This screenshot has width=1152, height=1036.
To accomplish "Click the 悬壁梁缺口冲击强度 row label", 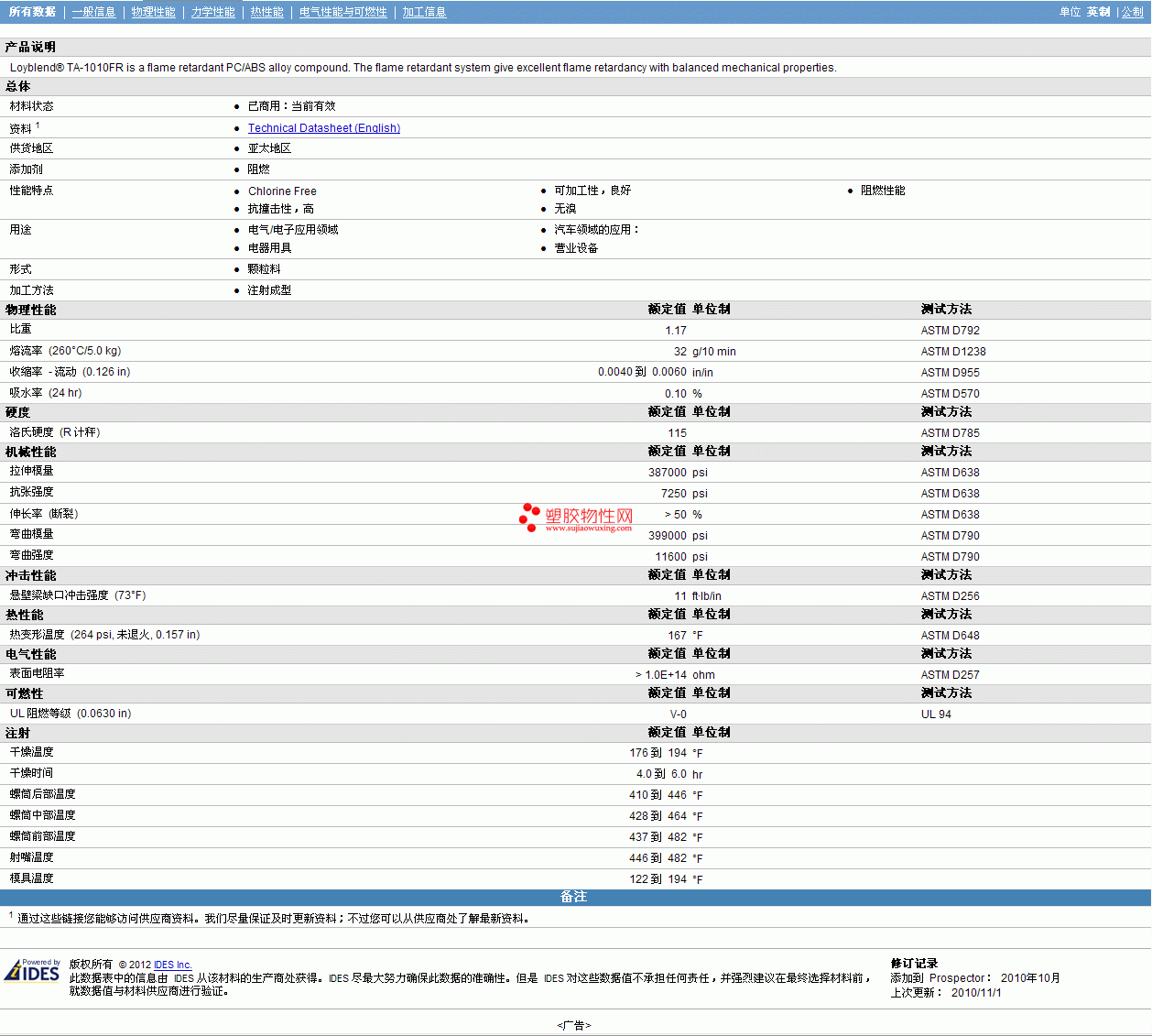I will point(78,595).
